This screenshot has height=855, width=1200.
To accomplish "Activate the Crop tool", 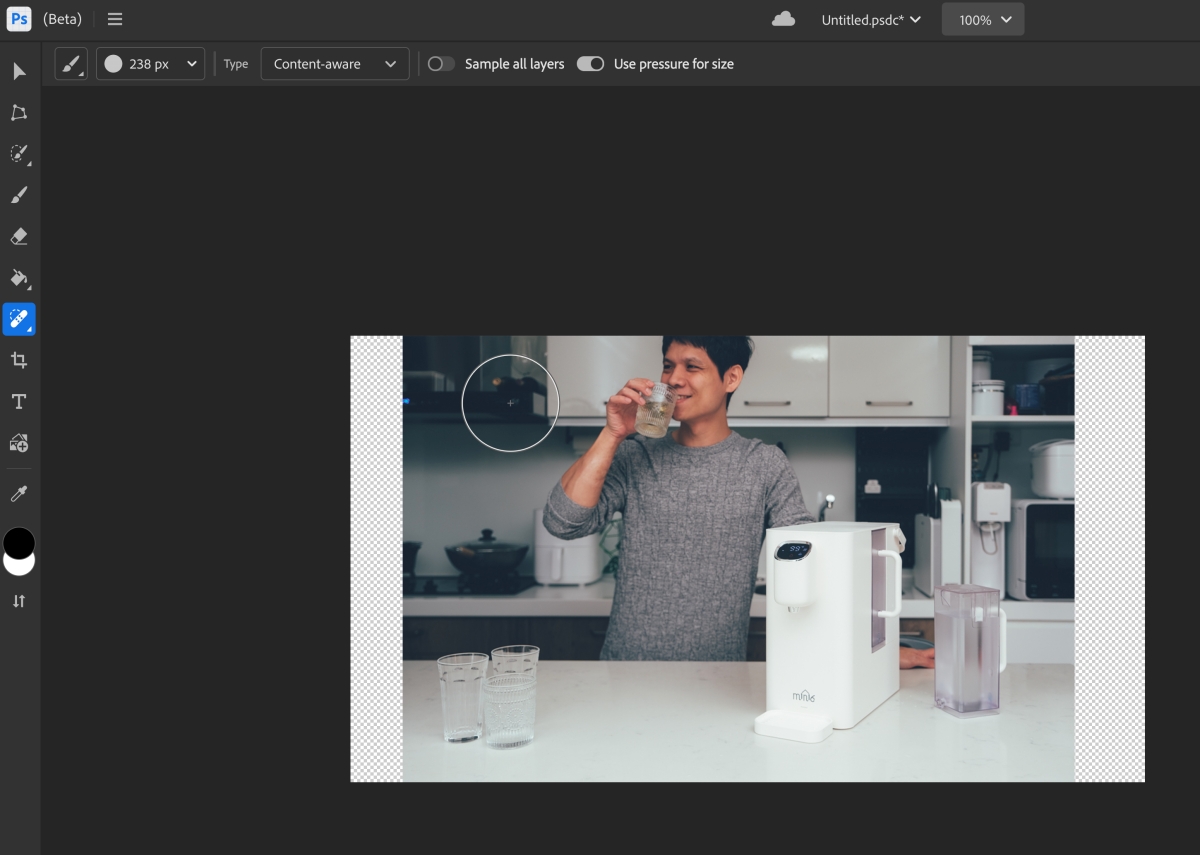I will click(x=19, y=360).
